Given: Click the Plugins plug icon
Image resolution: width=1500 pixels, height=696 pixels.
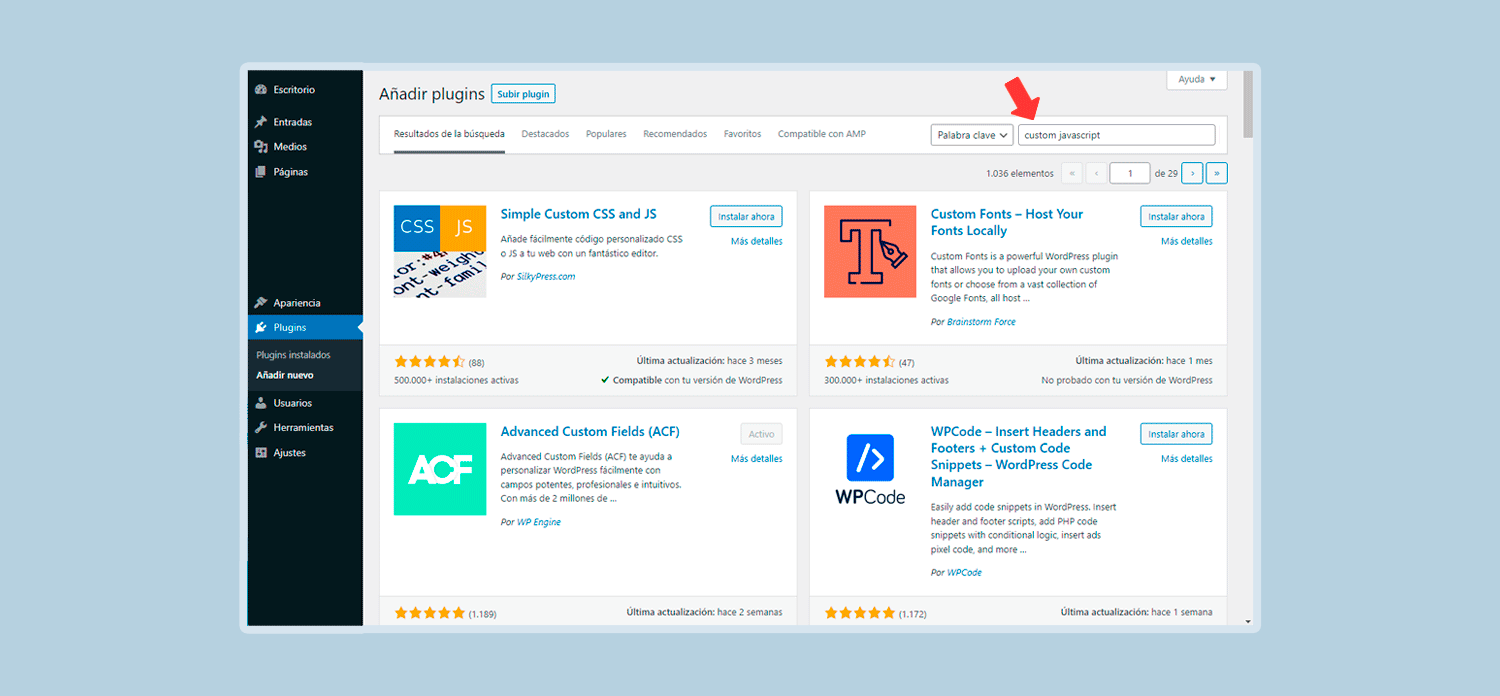Looking at the screenshot, I should pyautogui.click(x=261, y=327).
